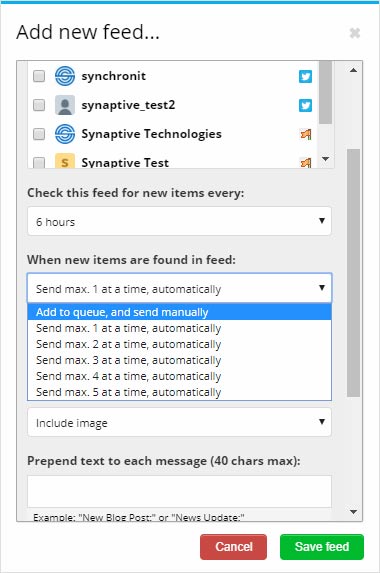Viewport: 380px width, 573px height.
Task: Click the dialog's vertical scrollbar thumb
Action: [x=353, y=273]
